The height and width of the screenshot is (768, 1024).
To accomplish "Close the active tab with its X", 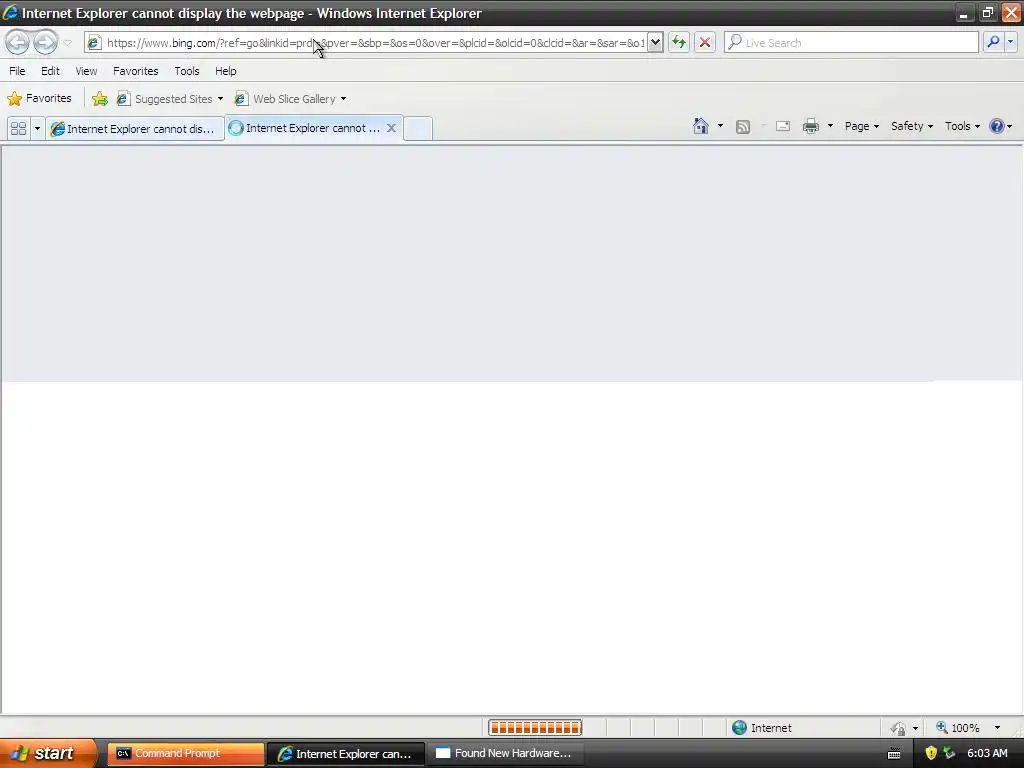I will [391, 128].
